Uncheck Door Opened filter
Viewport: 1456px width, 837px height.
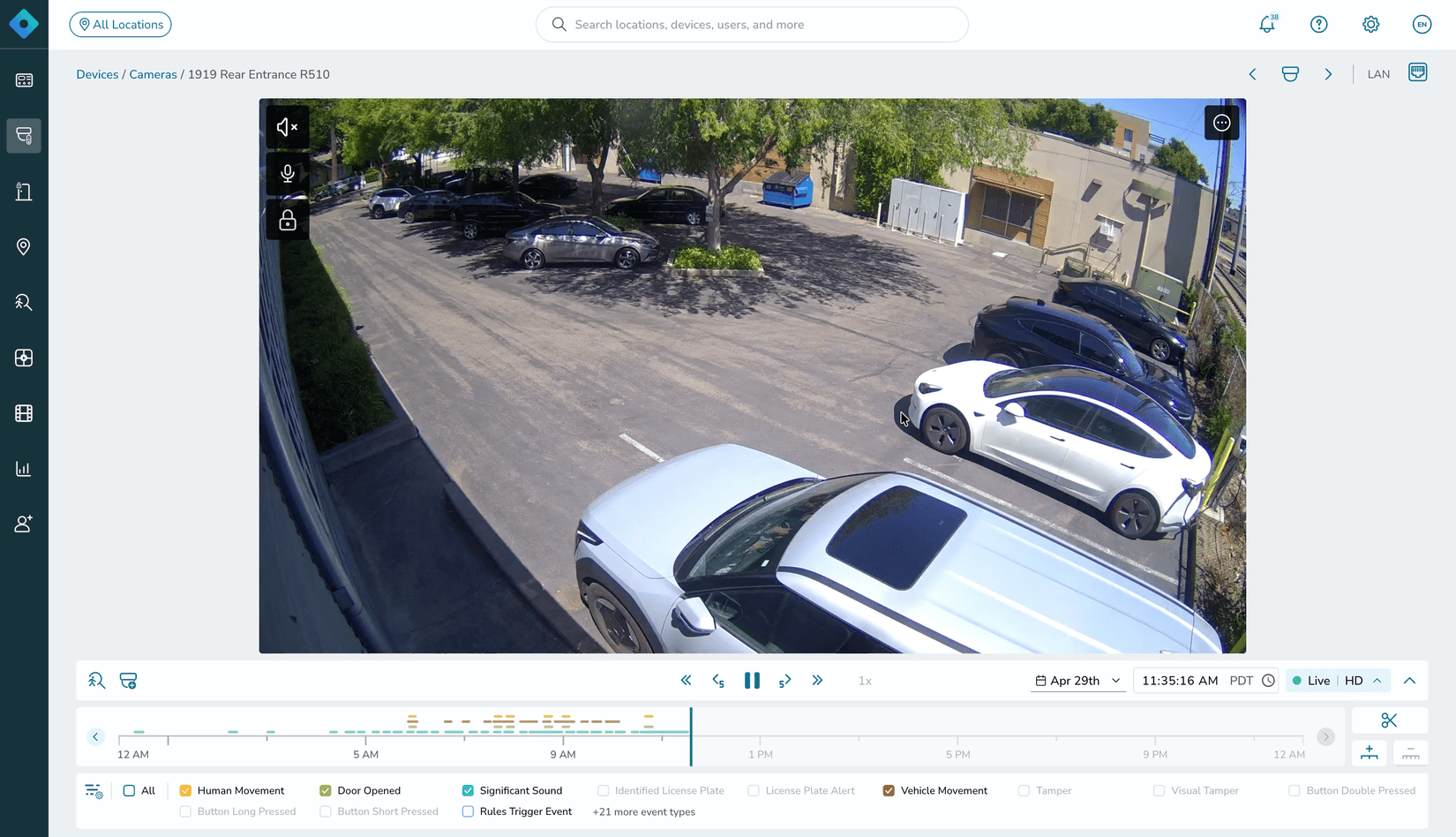pyautogui.click(x=326, y=791)
